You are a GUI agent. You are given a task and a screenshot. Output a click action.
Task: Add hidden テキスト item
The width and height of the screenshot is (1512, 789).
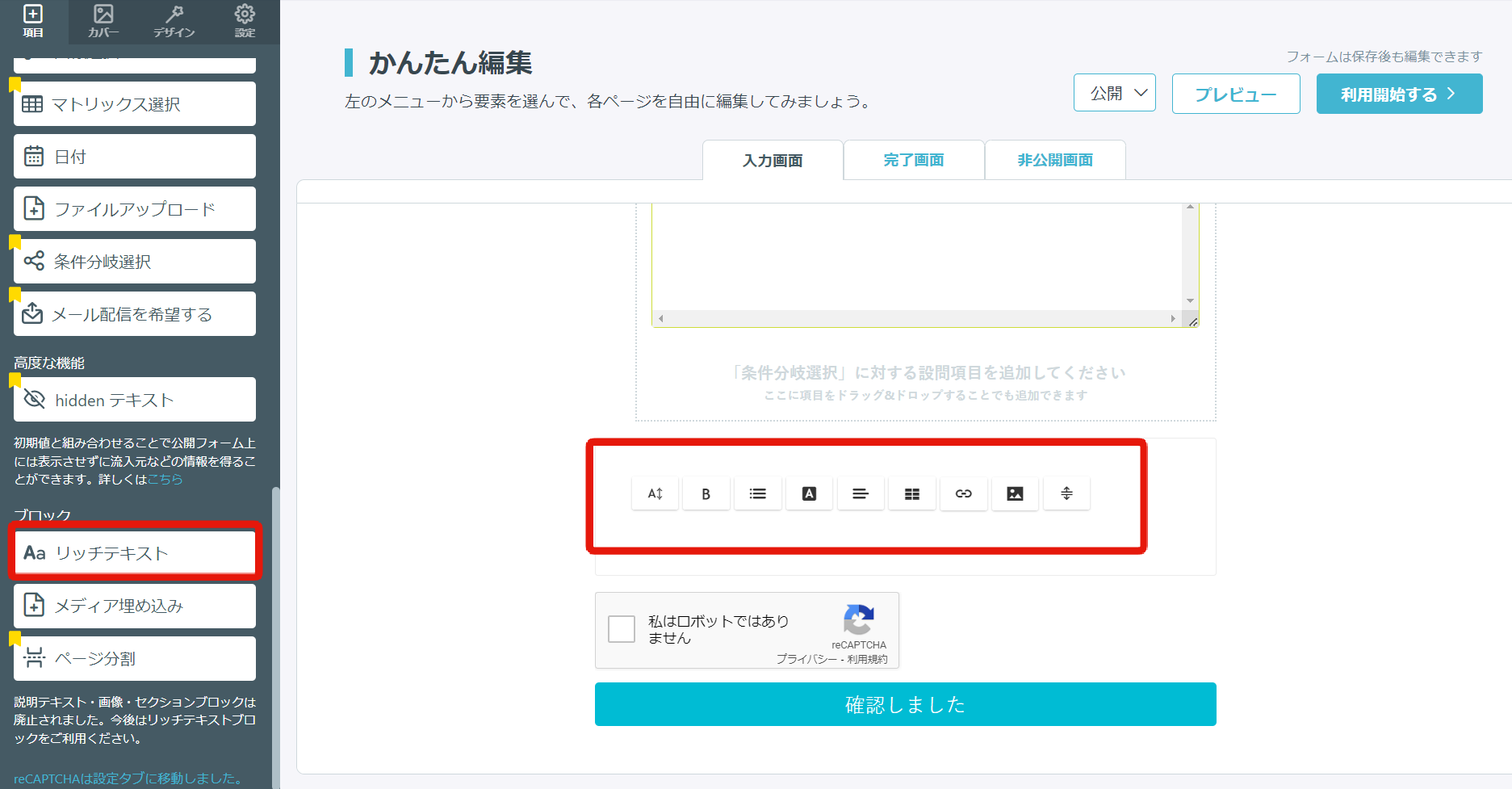click(x=135, y=400)
